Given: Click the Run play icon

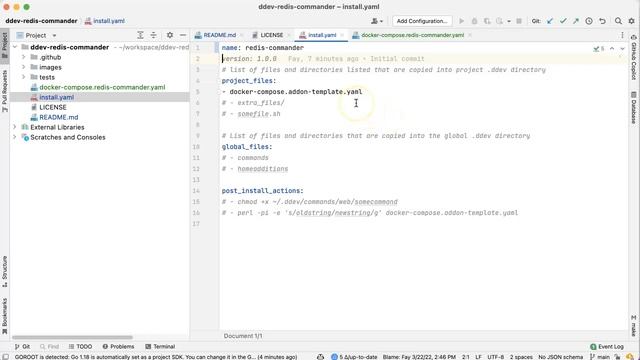Looking at the screenshot, I should point(462,21).
